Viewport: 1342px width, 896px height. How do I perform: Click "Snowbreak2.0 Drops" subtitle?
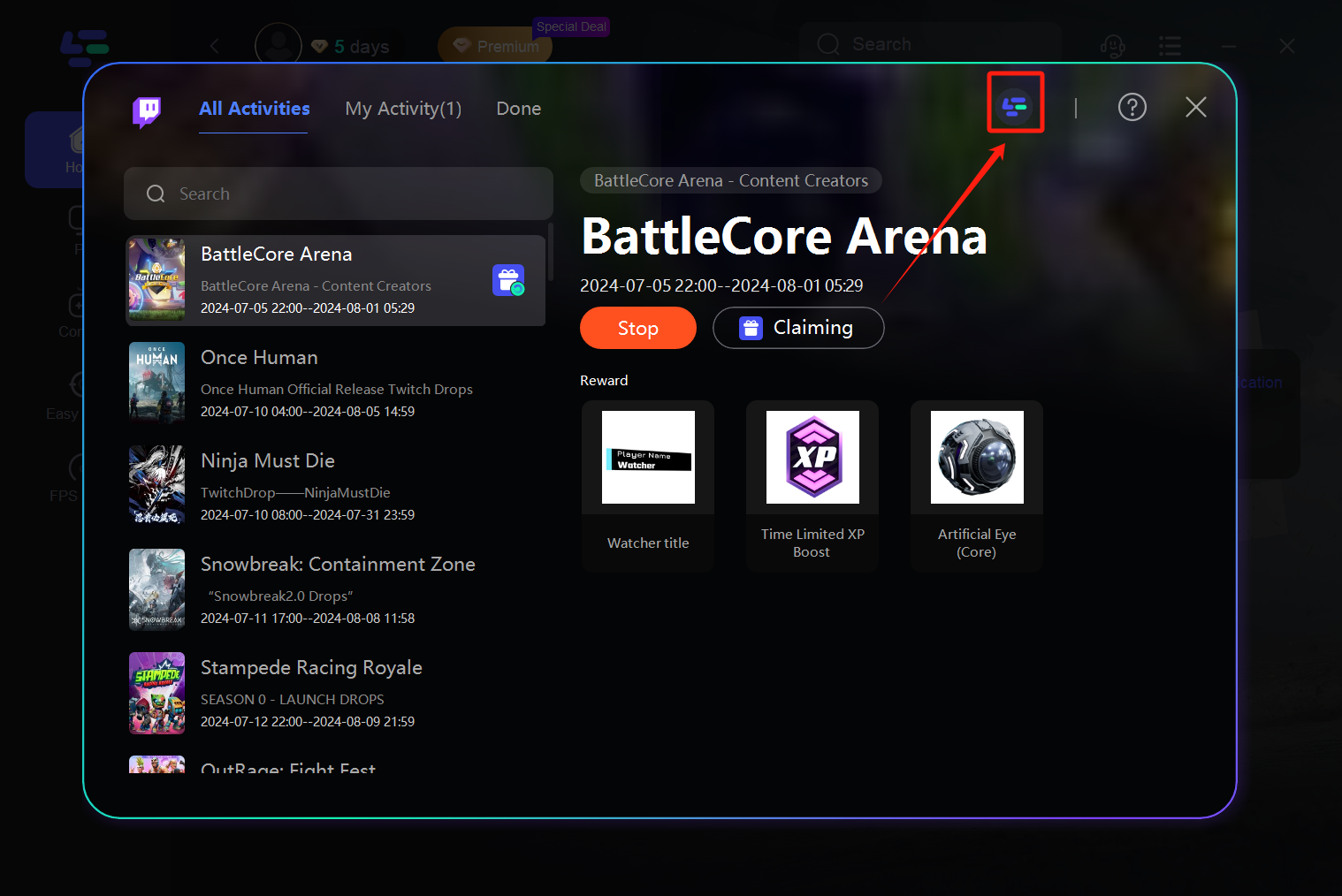(281, 596)
